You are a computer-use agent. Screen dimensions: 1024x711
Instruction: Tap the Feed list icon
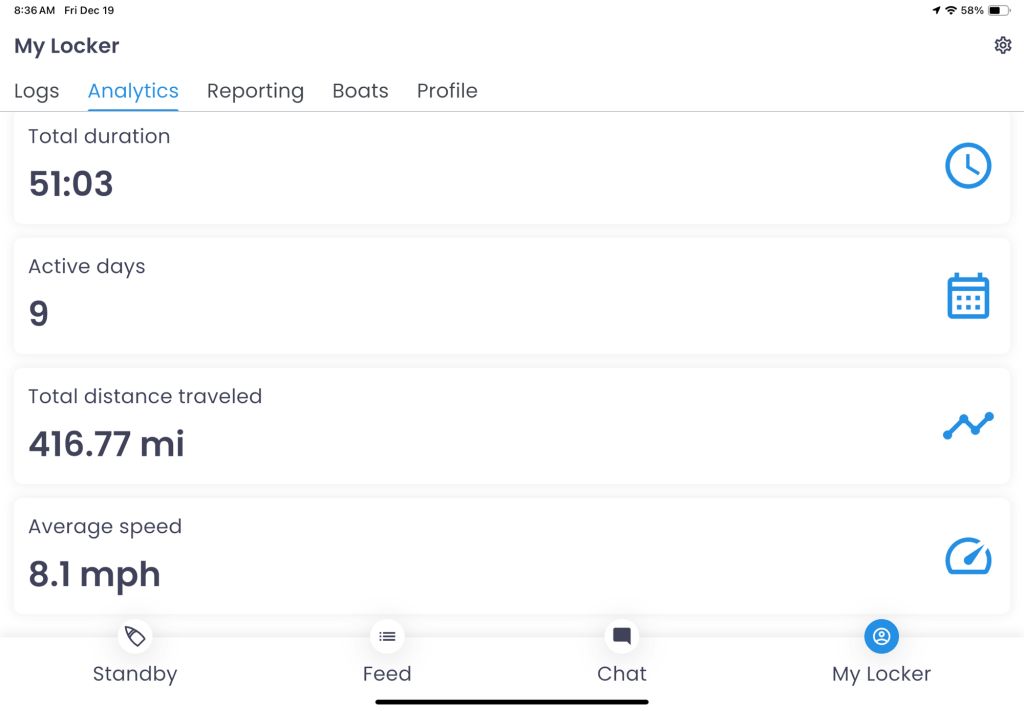[x=387, y=636]
